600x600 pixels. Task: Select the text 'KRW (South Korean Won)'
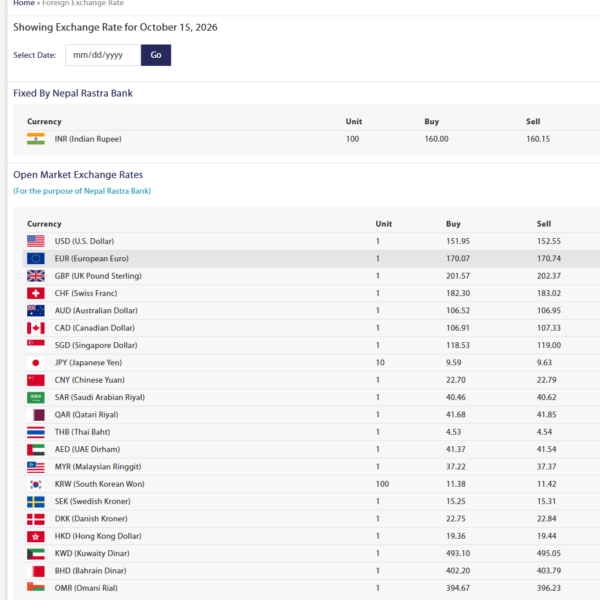coord(99,484)
